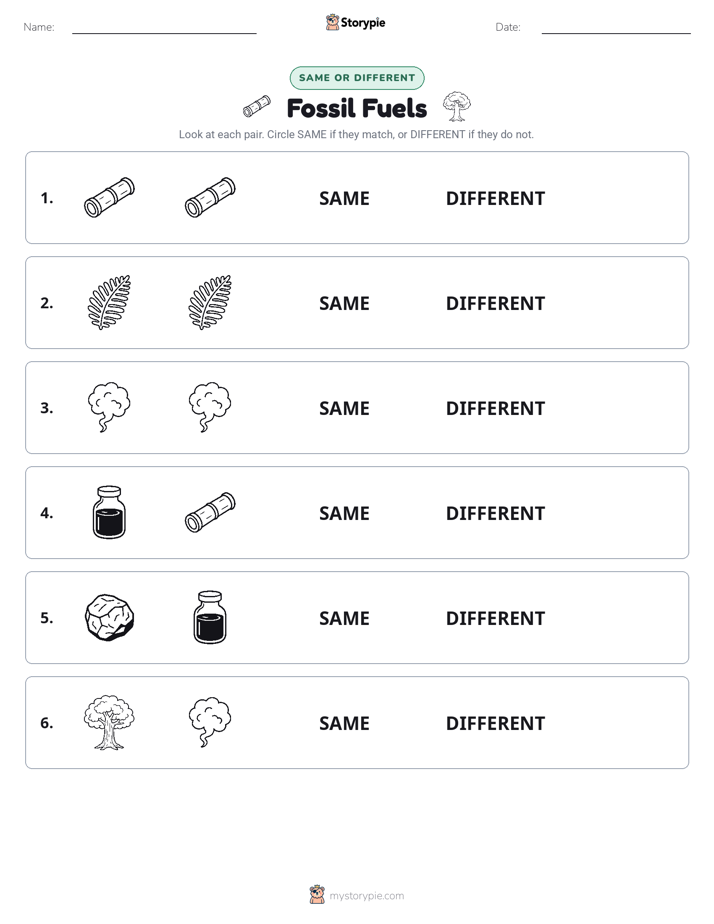Click the coal rock picture in row 5
714x924 pixels.
pos(109,617)
